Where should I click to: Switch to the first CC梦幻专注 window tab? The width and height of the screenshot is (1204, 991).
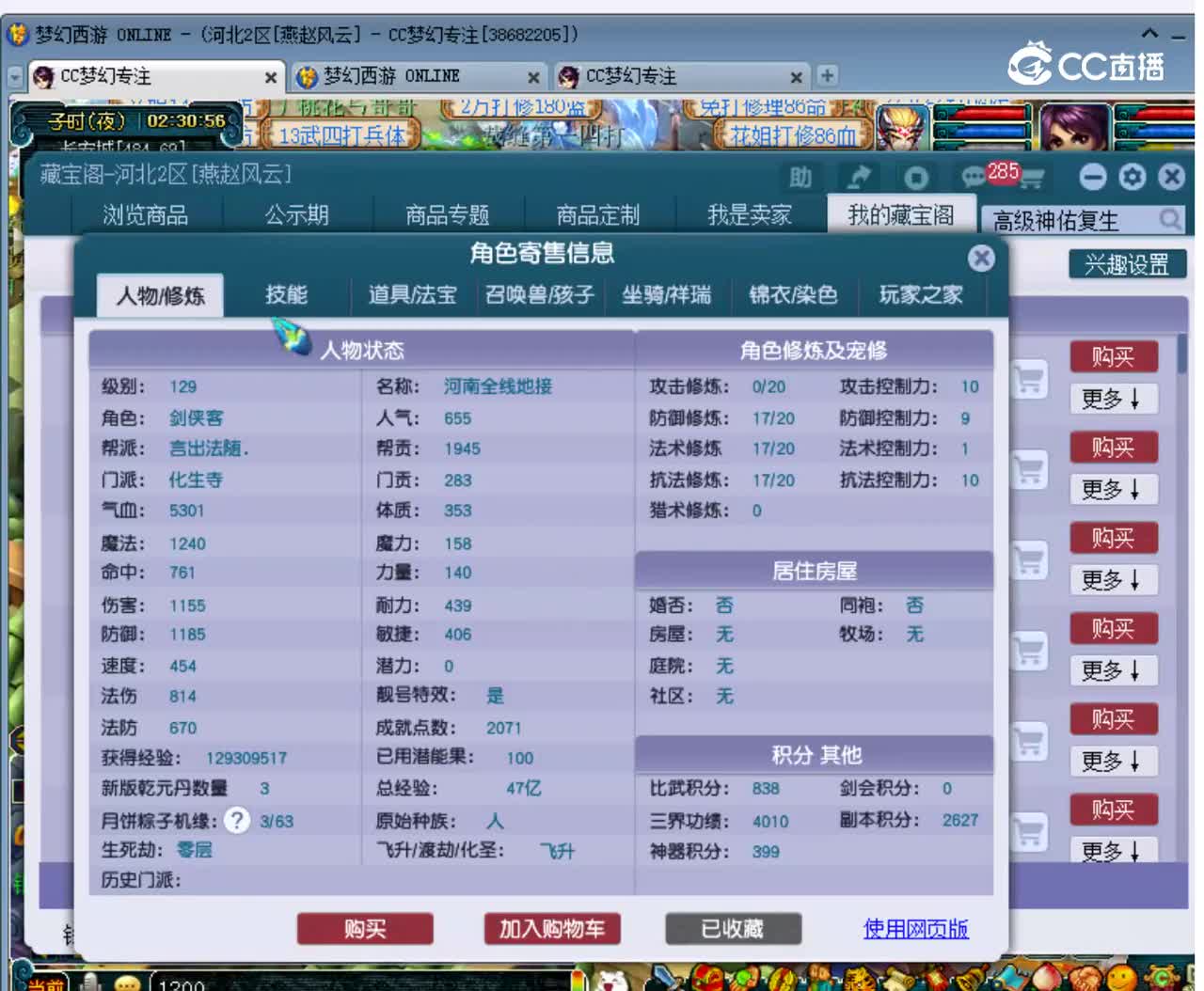pyautogui.click(x=155, y=76)
